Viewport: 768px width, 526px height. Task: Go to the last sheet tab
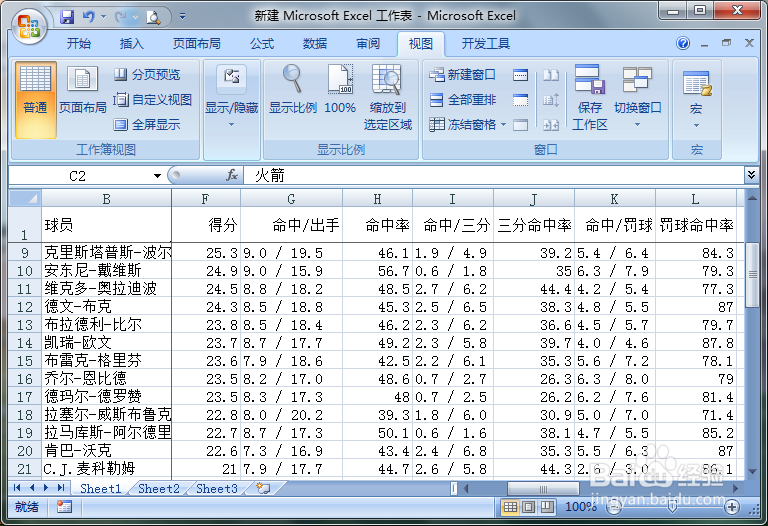point(61,488)
